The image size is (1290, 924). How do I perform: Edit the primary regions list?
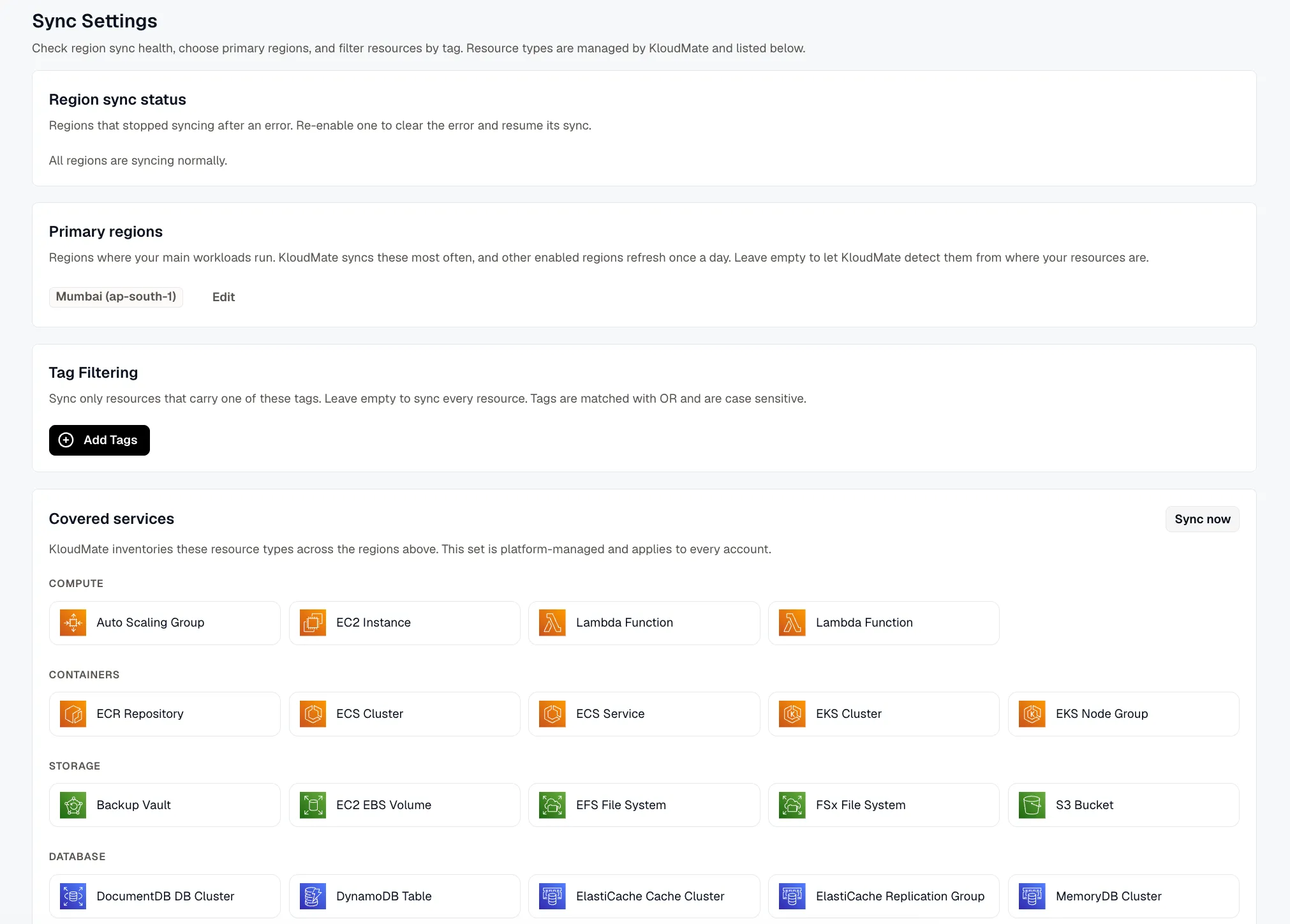click(x=223, y=297)
